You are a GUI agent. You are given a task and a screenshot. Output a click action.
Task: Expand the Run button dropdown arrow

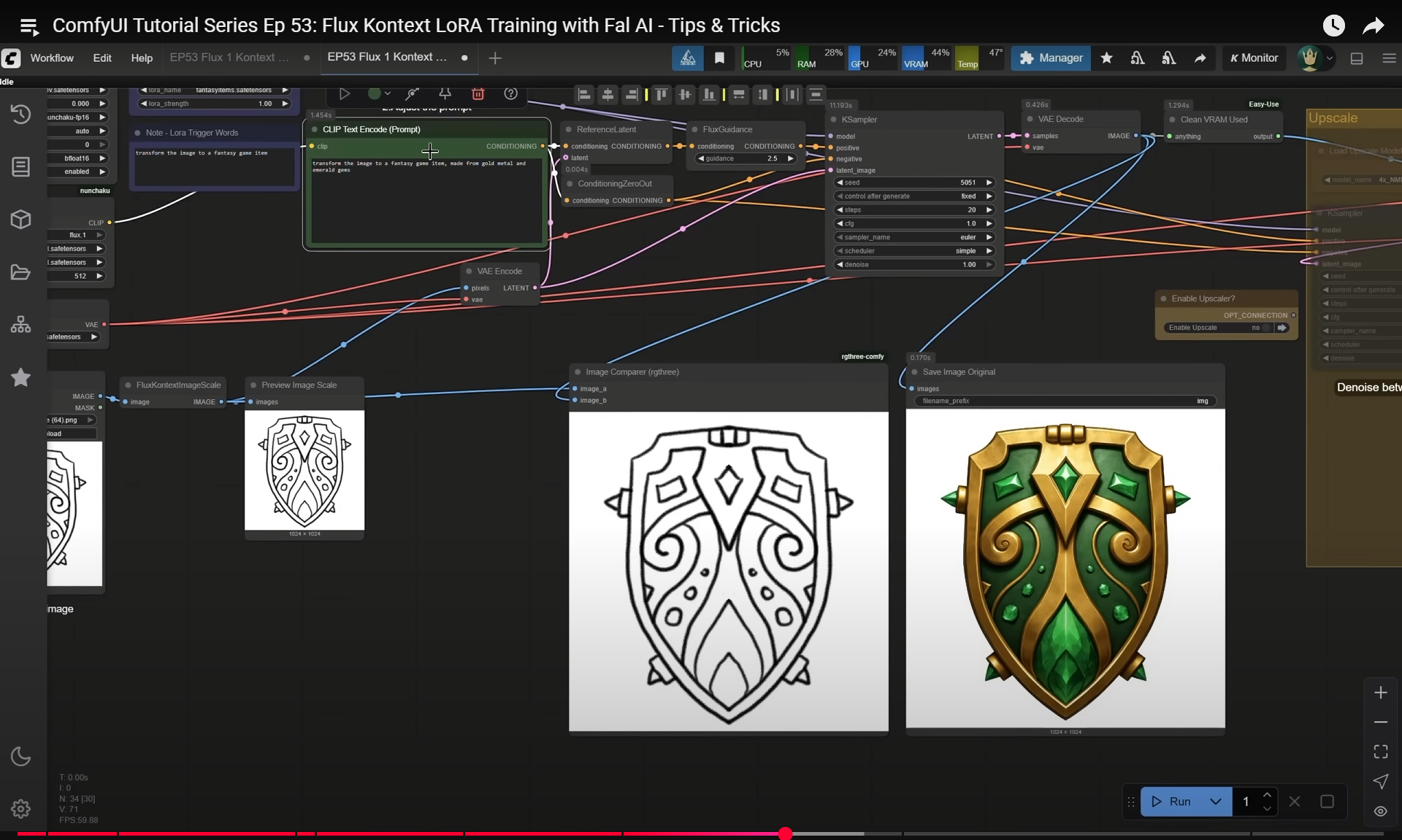[1215, 801]
